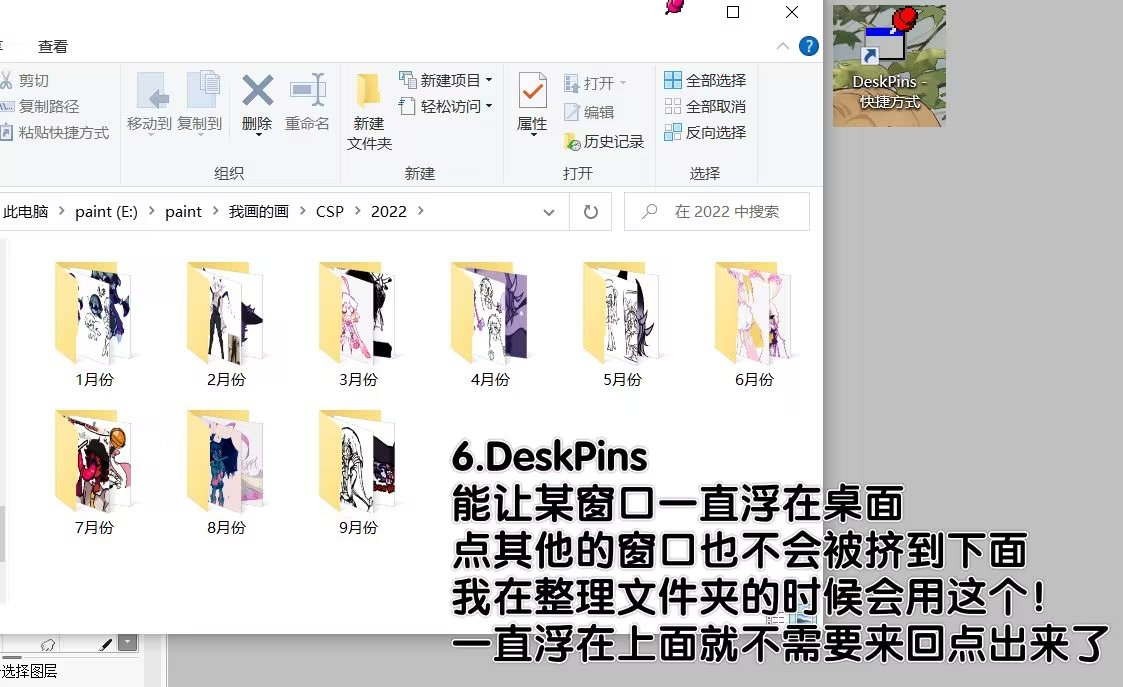Collapse the ribbon with the chevron
The width and height of the screenshot is (1123, 687).
click(783, 47)
